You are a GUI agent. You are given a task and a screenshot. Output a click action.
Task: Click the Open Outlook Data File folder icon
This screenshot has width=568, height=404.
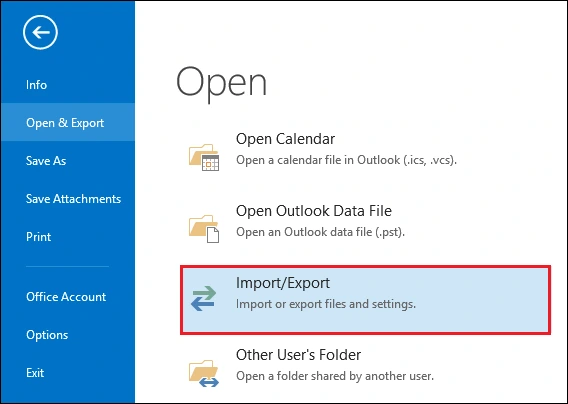click(x=204, y=229)
